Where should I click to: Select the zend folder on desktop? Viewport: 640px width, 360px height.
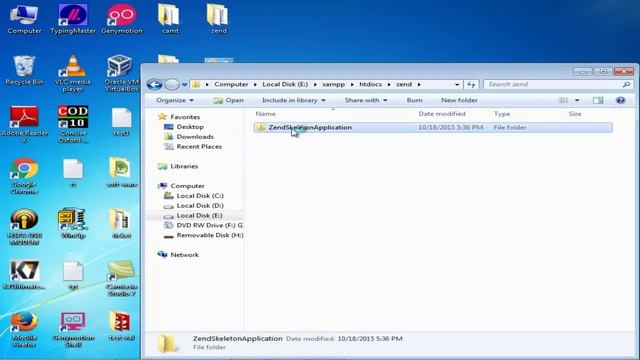[x=218, y=19]
